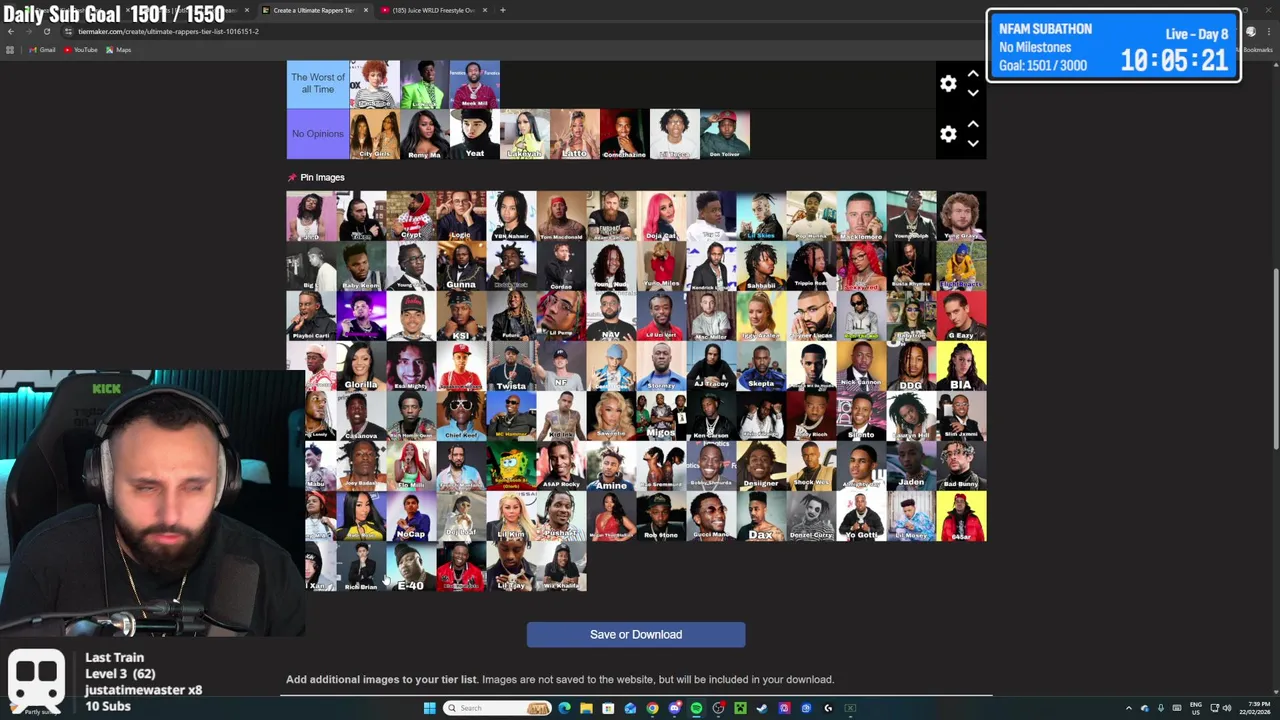Show hidden system tray icons

1129,708
